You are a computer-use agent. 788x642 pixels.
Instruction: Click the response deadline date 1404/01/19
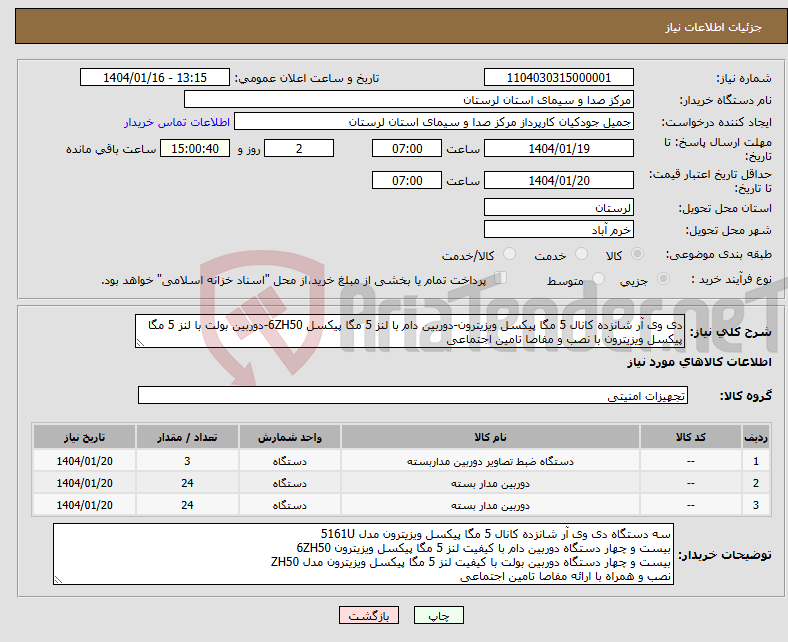tap(558, 148)
